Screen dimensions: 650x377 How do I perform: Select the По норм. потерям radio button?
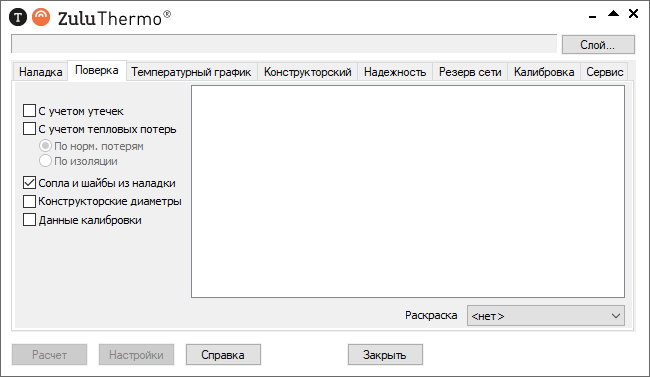pos(45,146)
